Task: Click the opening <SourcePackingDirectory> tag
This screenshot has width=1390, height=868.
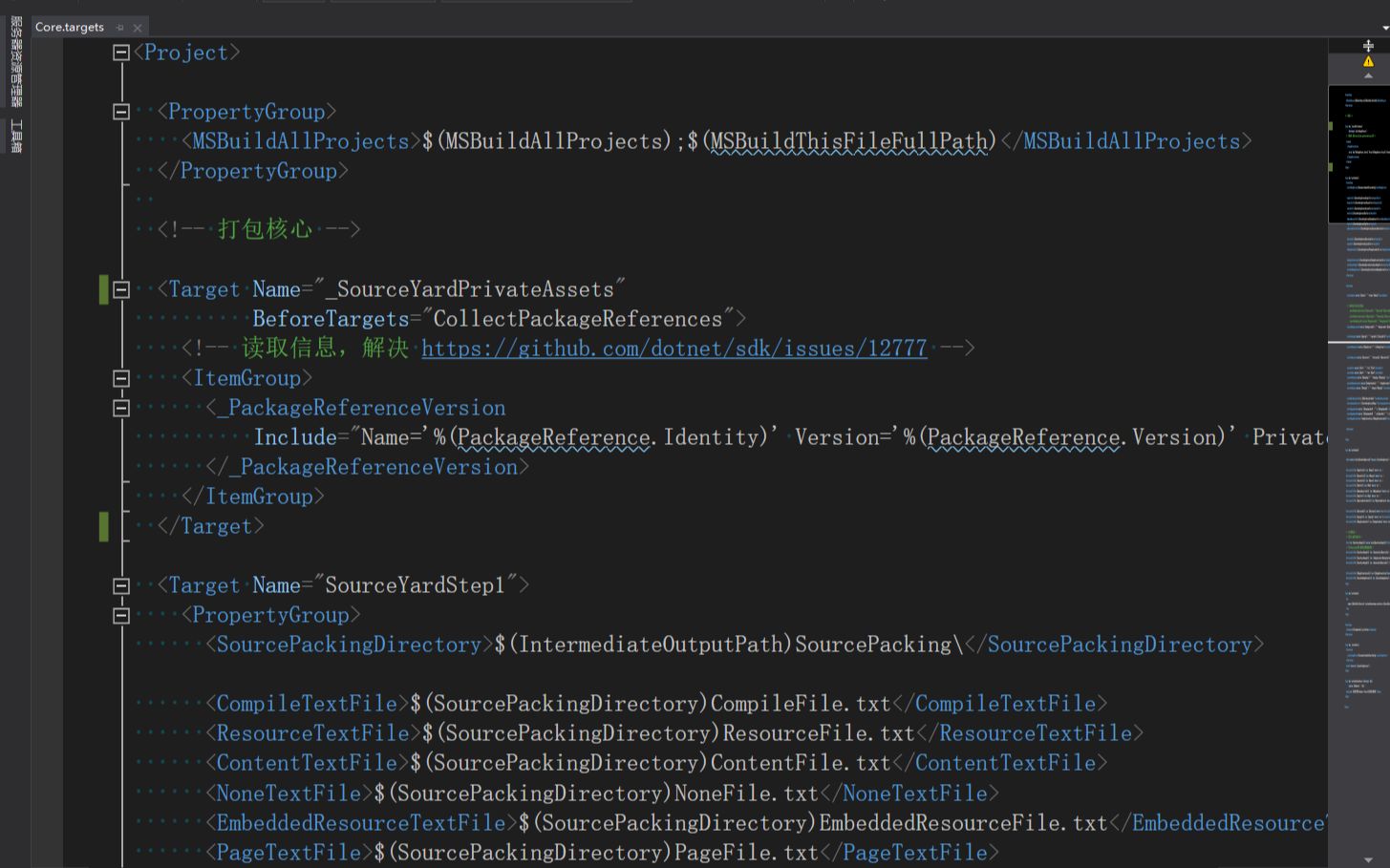Action: pos(350,645)
